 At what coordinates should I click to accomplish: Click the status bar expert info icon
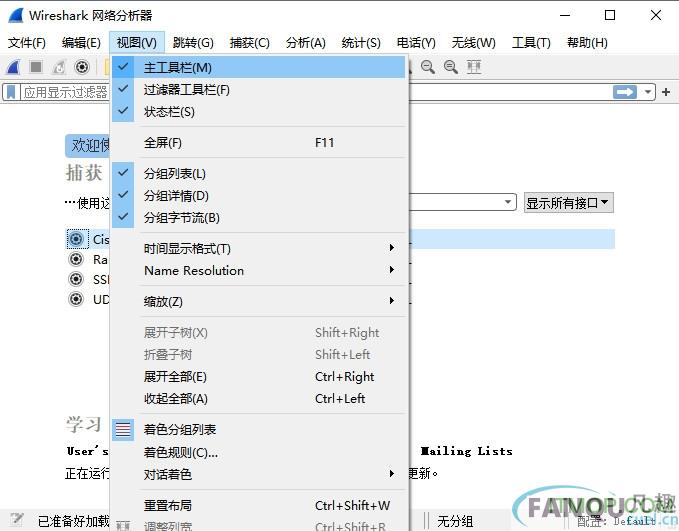pyautogui.click(x=16, y=520)
